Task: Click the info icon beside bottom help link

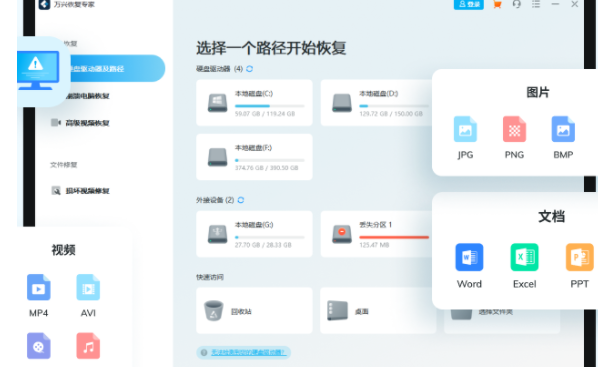Action: 204,353
